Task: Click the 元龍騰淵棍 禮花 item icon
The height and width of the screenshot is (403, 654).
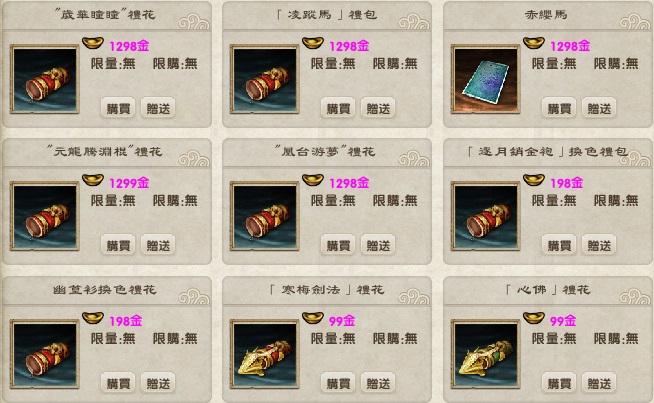Action: [x=45, y=216]
